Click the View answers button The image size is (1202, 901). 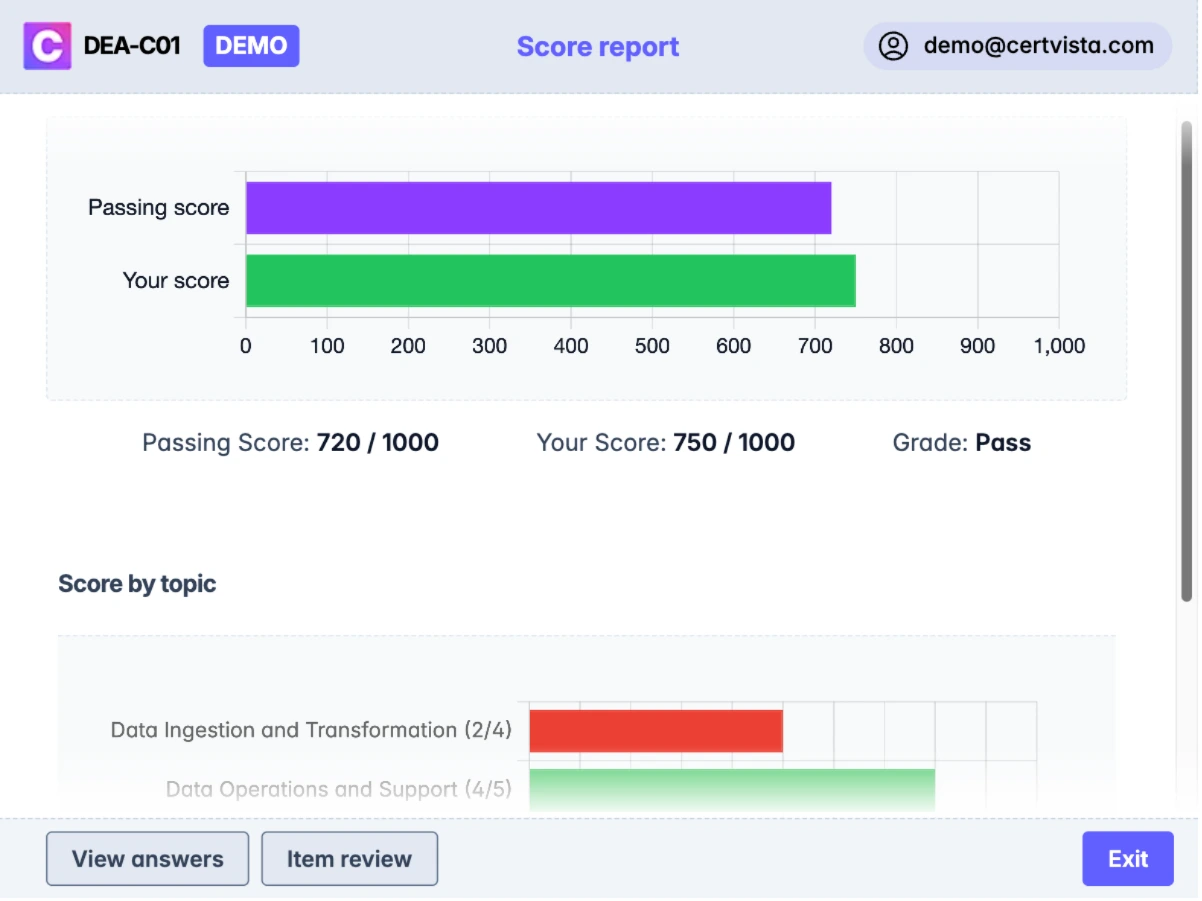[147, 858]
